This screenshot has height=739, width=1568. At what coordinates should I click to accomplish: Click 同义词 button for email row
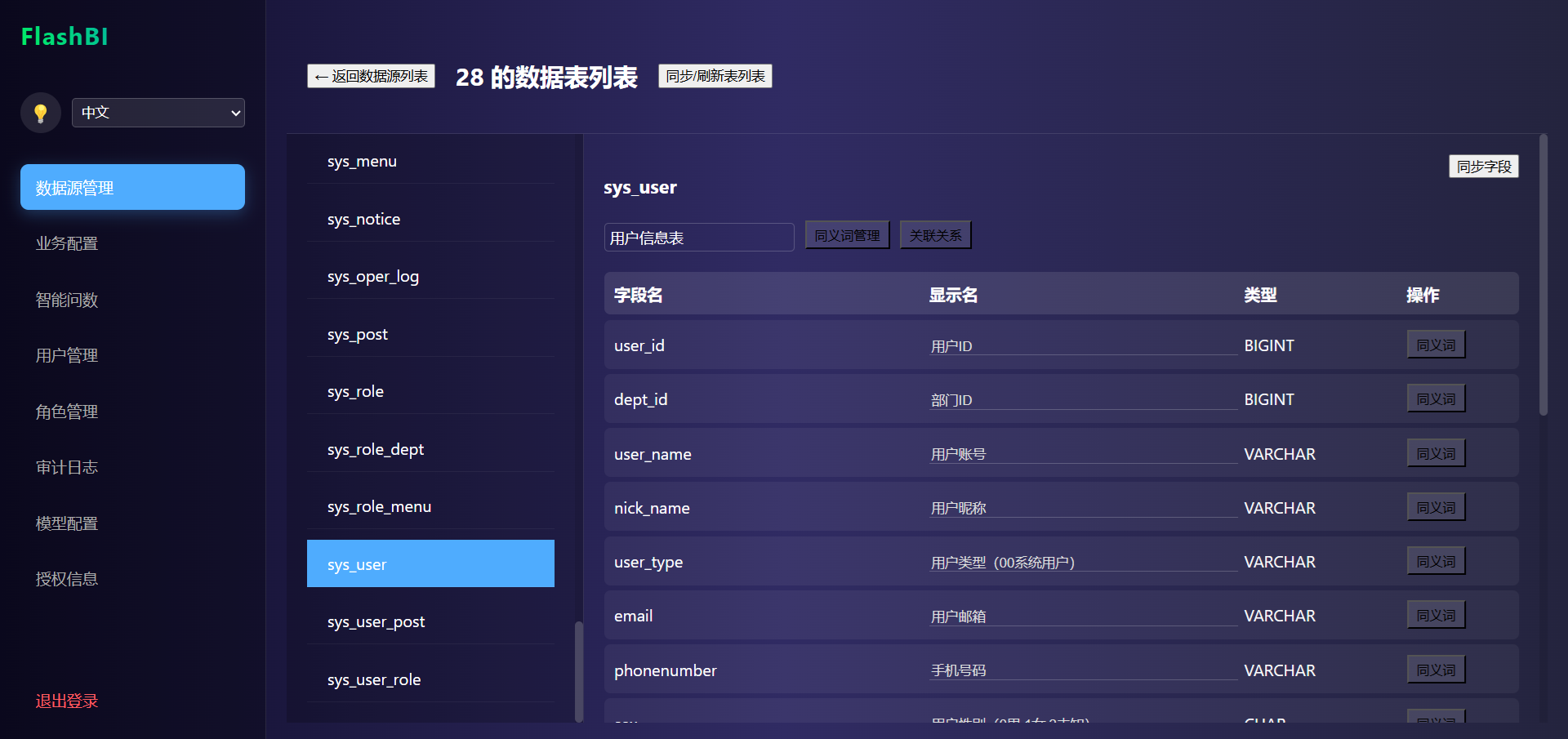(x=1436, y=615)
